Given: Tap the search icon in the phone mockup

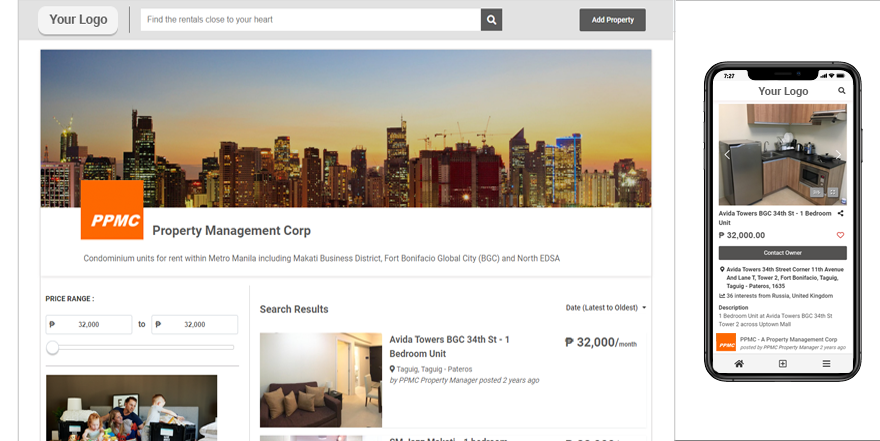Looking at the screenshot, I should click(841, 90).
